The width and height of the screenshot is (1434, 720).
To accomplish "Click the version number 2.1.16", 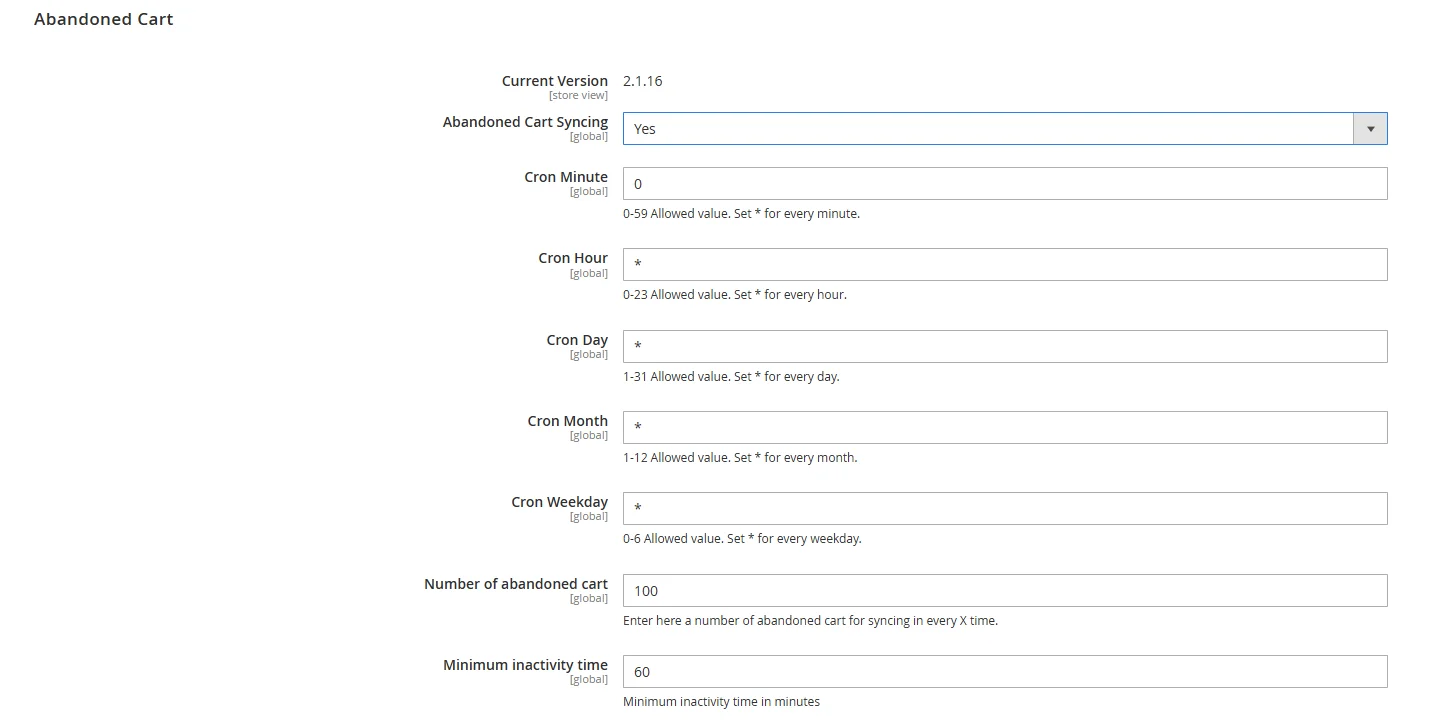I will (x=642, y=81).
